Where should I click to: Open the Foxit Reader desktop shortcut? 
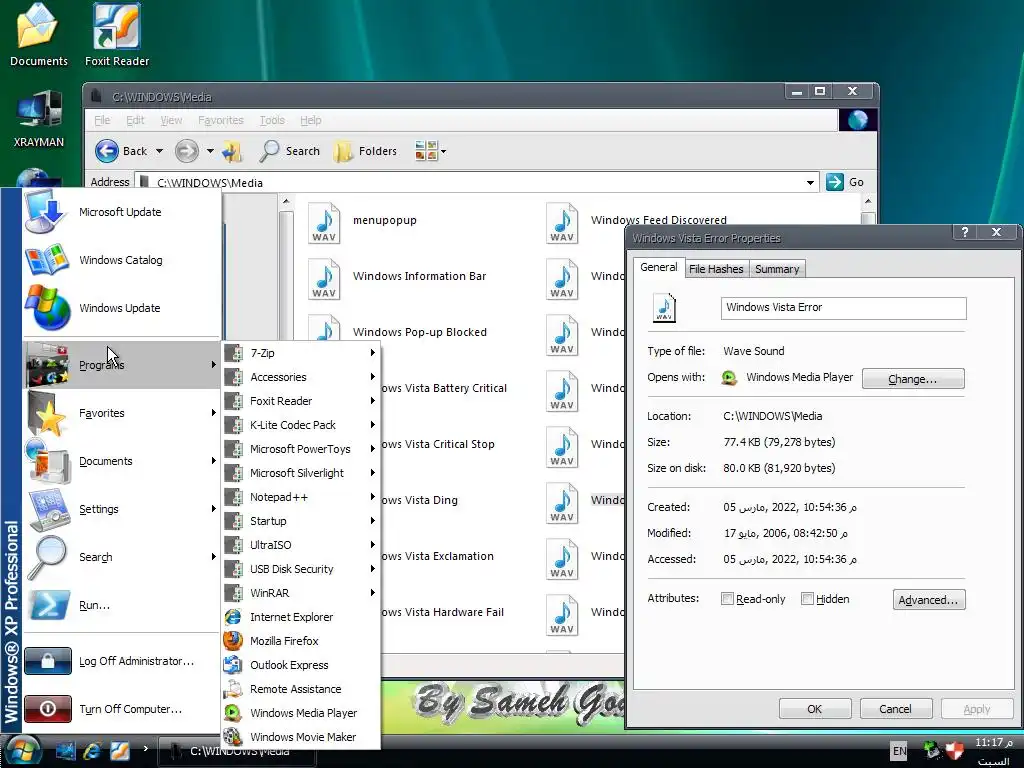click(117, 35)
